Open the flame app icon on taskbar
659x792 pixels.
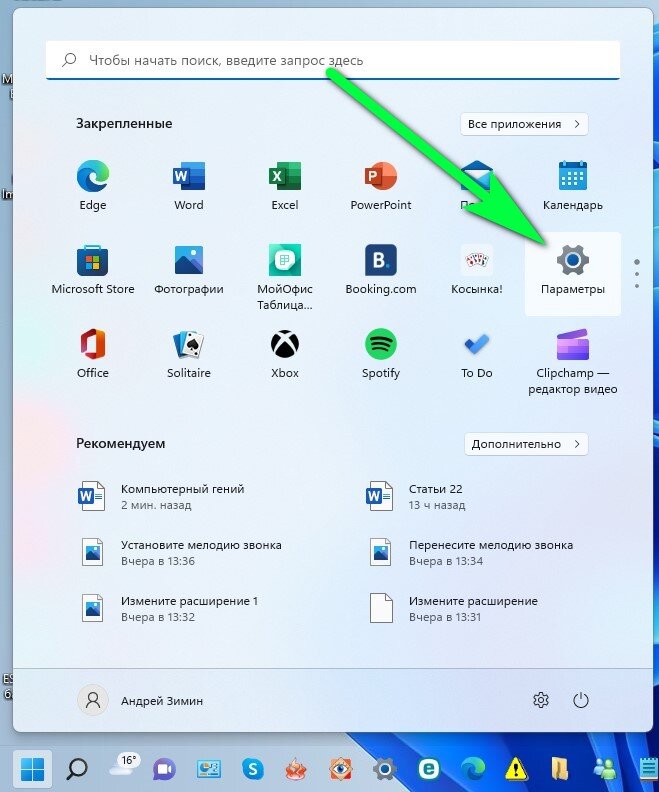[x=296, y=769]
